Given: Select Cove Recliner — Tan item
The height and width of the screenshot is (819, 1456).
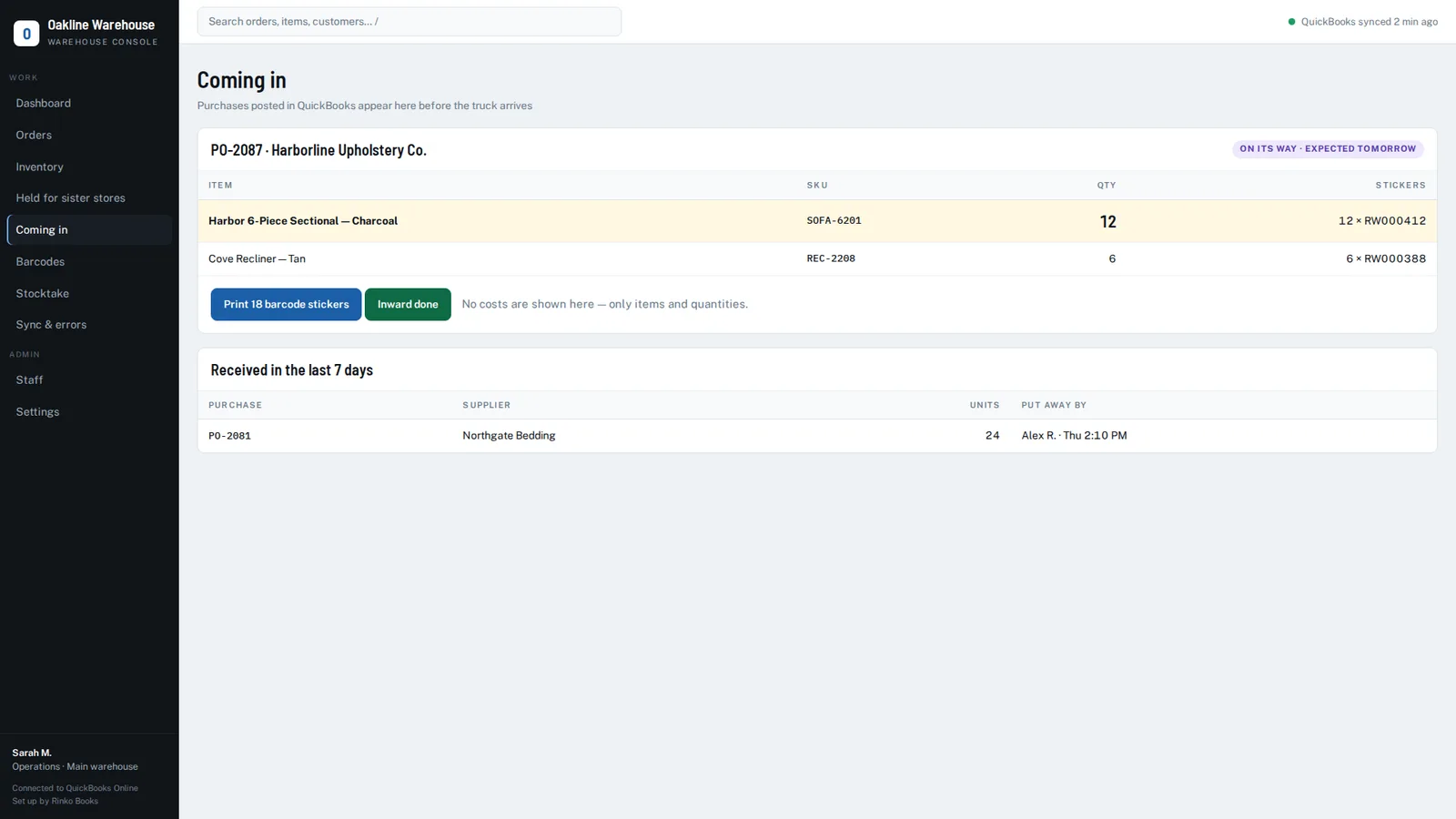Looking at the screenshot, I should pos(257,259).
